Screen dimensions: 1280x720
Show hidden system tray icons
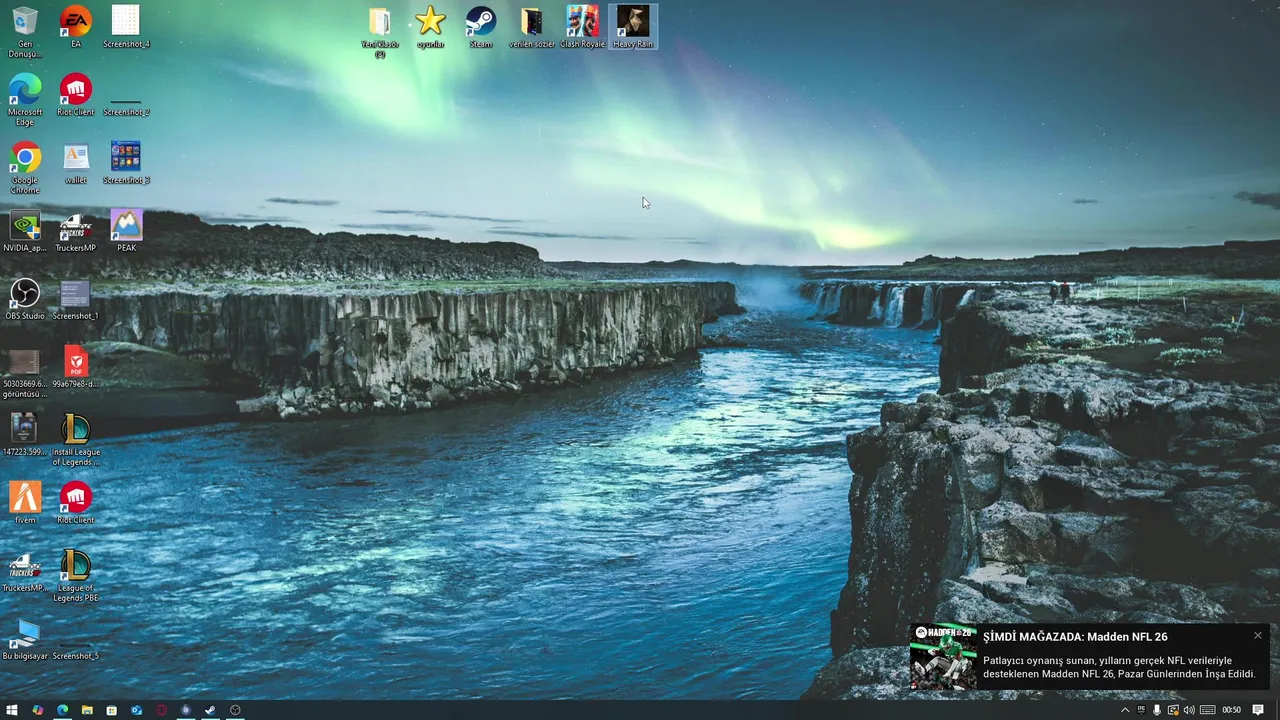pyautogui.click(x=1125, y=710)
